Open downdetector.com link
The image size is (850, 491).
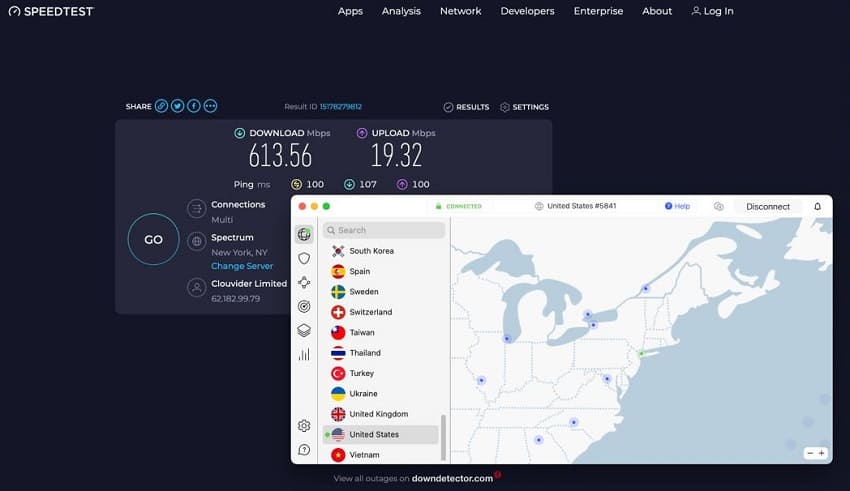pos(452,479)
